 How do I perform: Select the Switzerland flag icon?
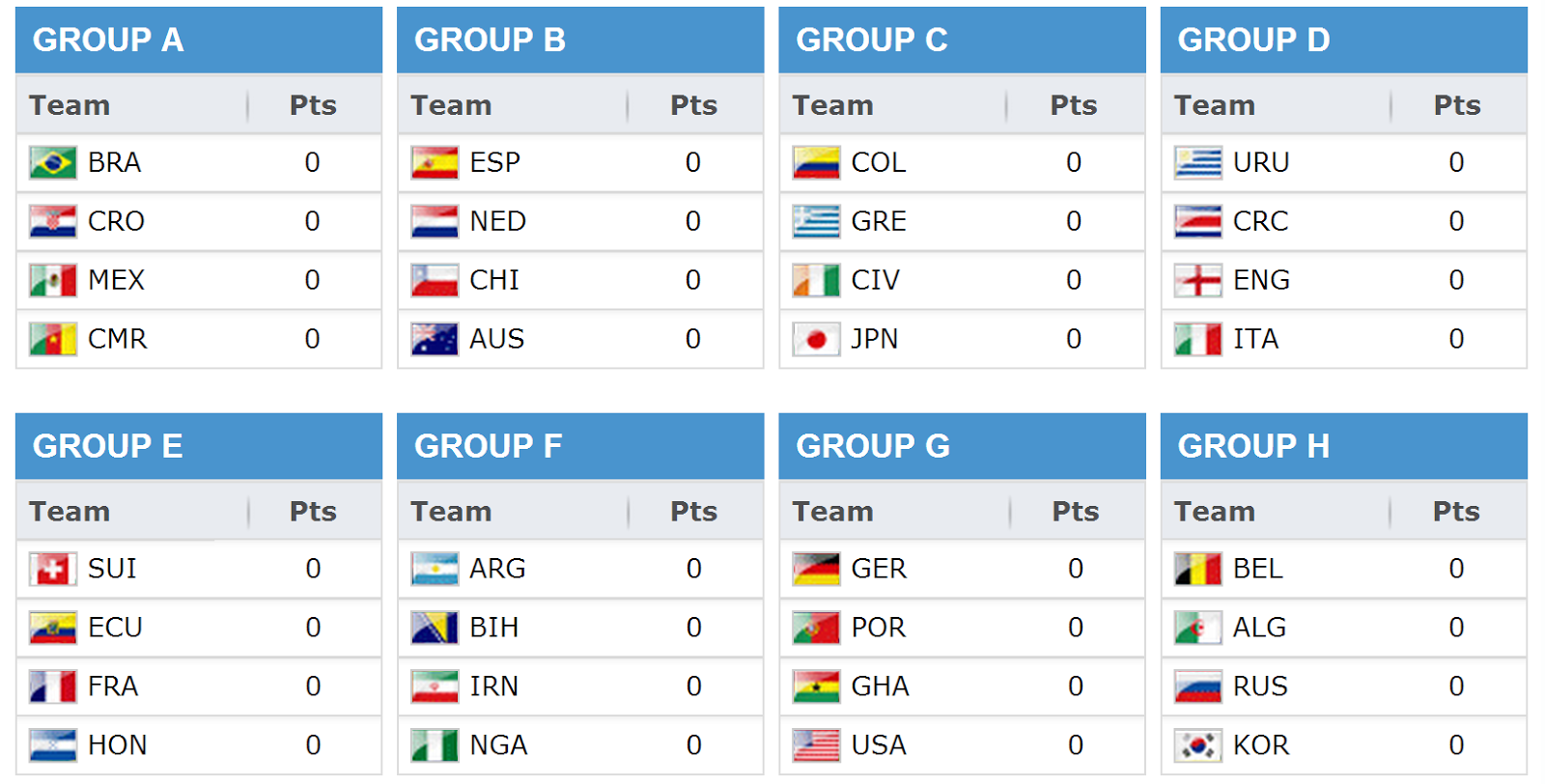click(53, 569)
